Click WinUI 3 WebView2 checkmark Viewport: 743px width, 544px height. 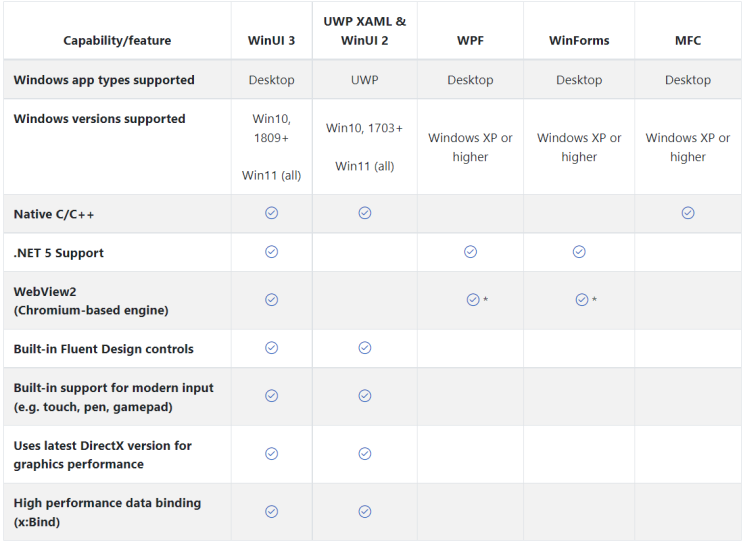click(x=271, y=300)
